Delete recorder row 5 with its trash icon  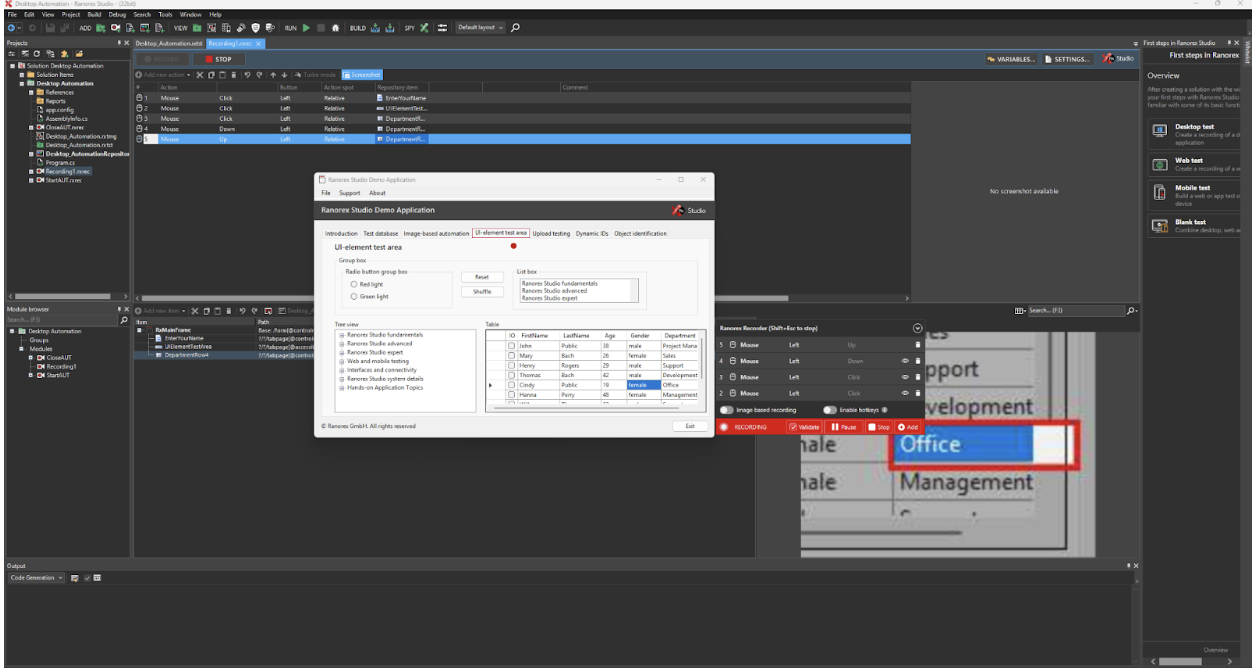click(918, 345)
